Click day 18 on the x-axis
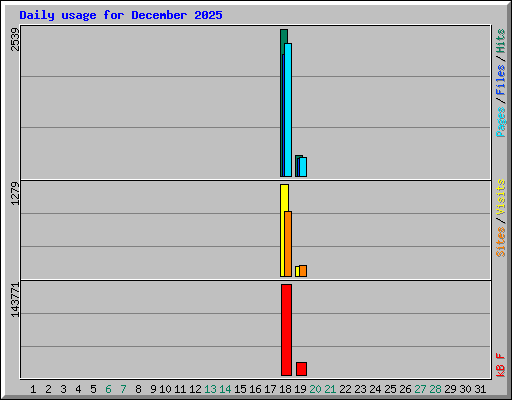This screenshot has width=512, height=400. (285, 389)
